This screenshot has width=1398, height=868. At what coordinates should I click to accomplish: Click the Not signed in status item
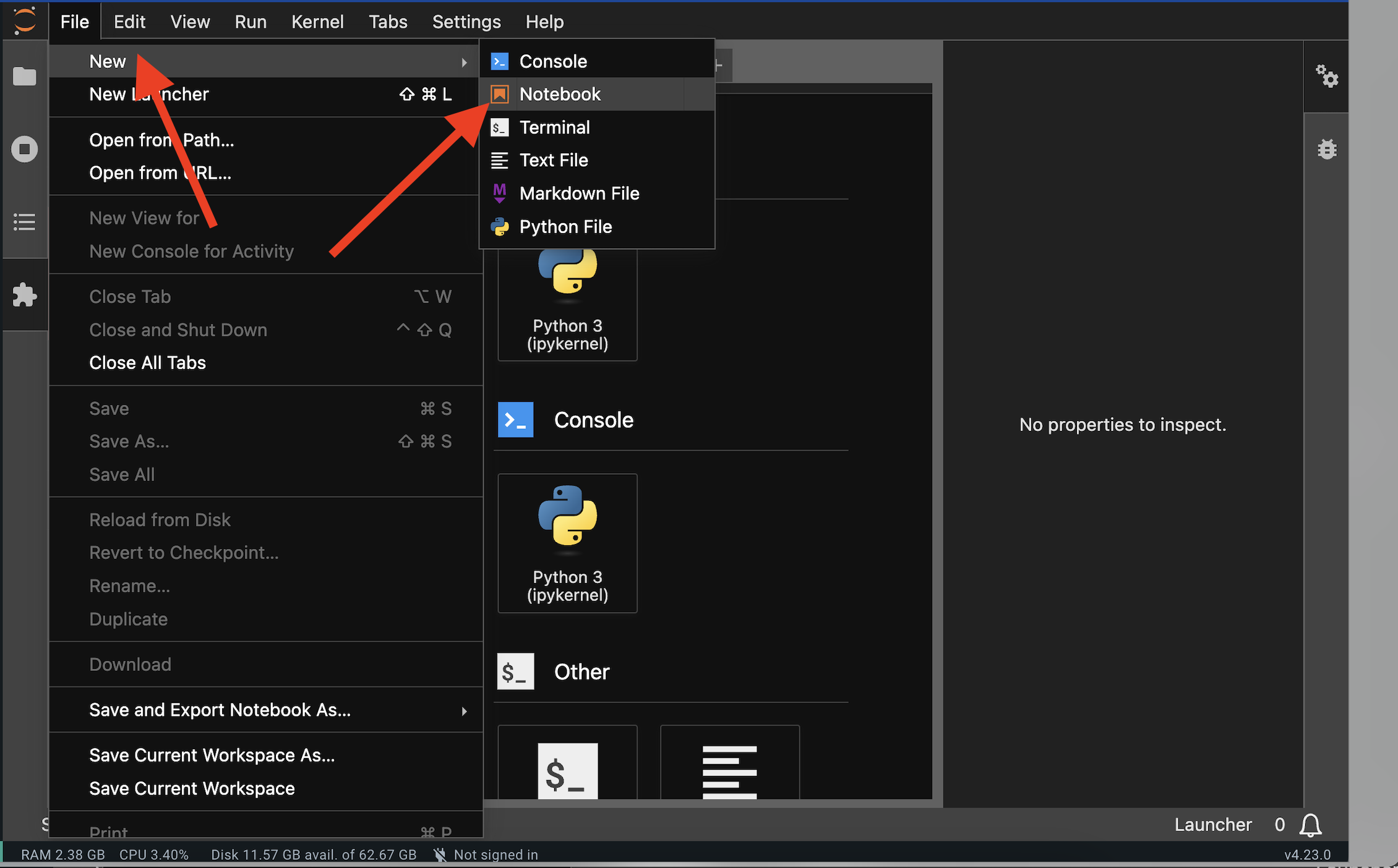click(495, 854)
